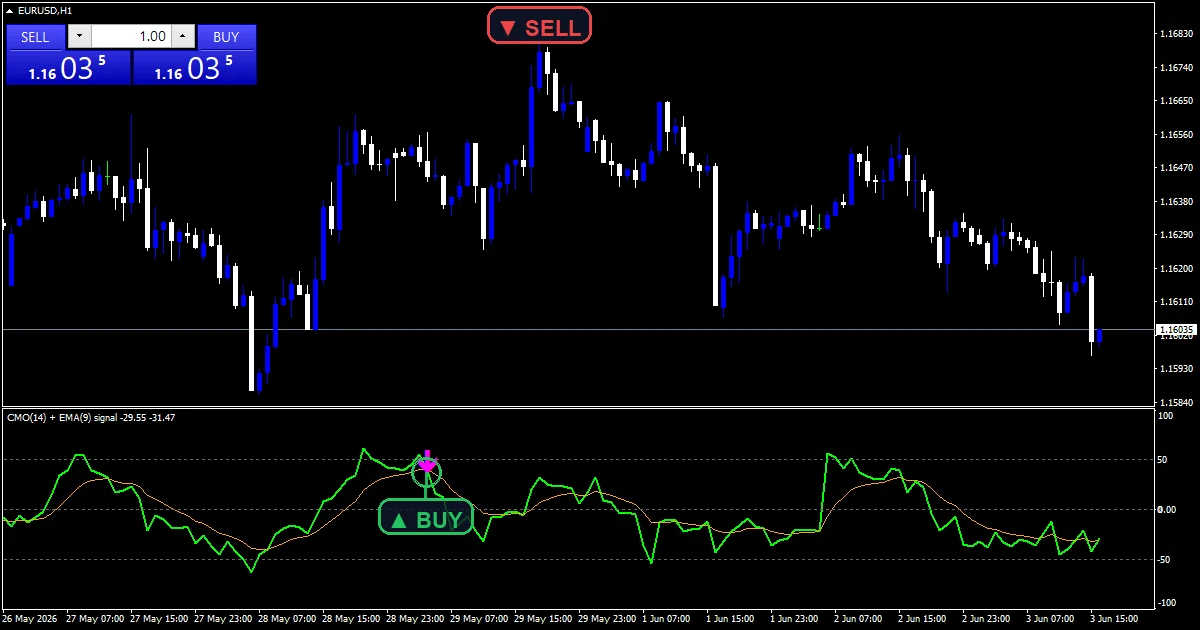This screenshot has height=630, width=1200.
Task: Click the 28 May 15:00 time label
Action: pos(350,619)
